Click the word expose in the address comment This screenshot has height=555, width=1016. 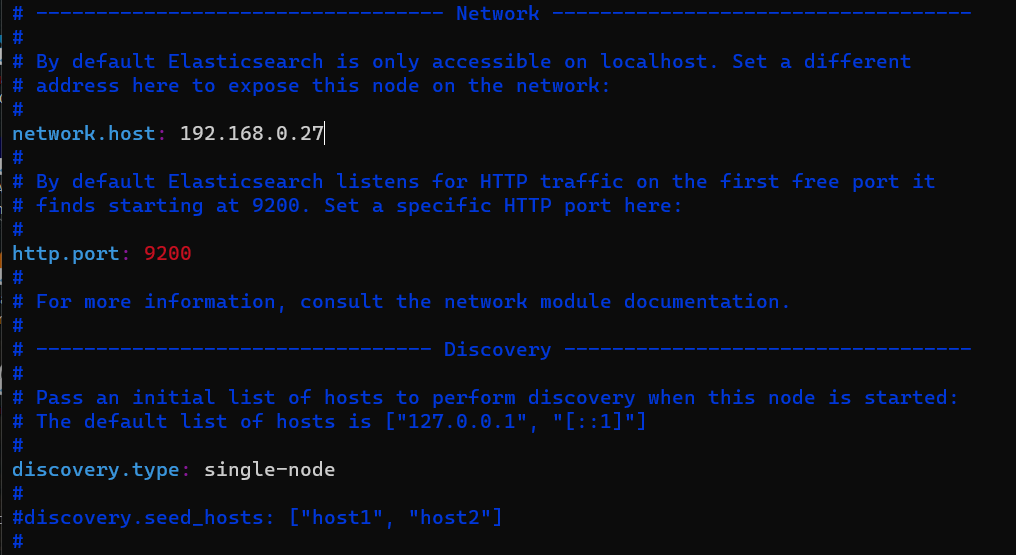coord(264,85)
